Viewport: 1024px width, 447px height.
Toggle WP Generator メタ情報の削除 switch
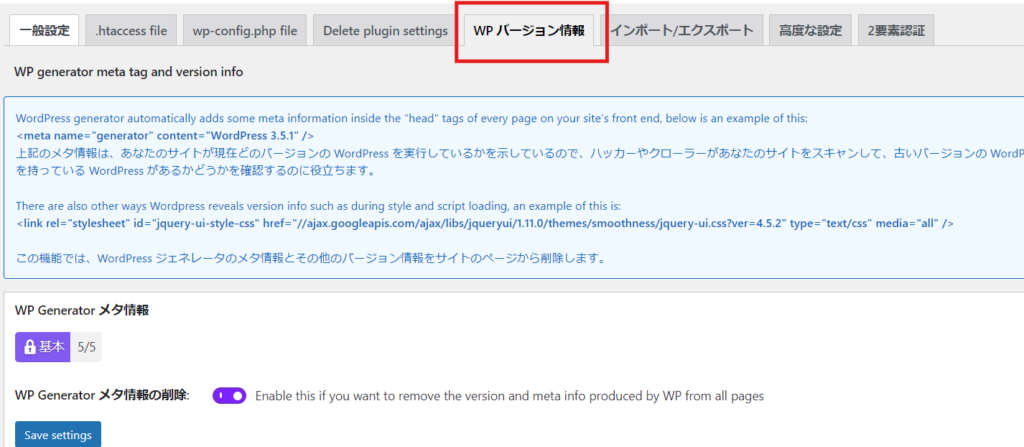[229, 396]
